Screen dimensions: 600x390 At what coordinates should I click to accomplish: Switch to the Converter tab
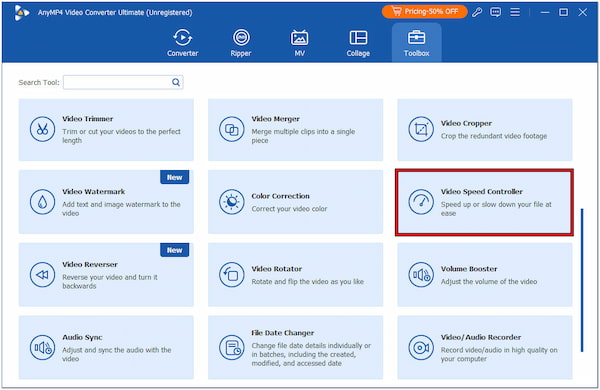click(x=183, y=43)
